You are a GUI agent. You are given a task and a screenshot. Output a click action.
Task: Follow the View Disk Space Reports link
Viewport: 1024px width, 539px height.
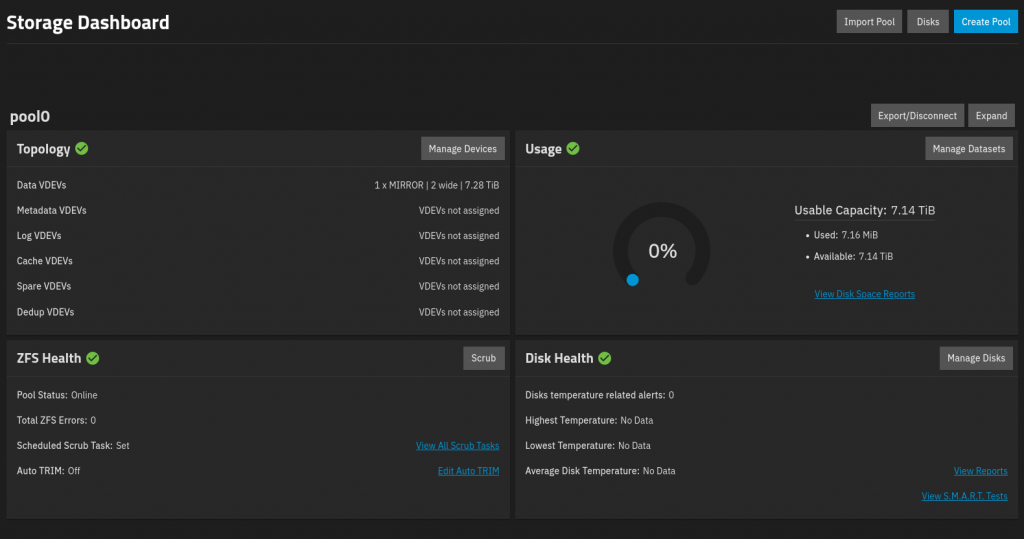(864, 294)
